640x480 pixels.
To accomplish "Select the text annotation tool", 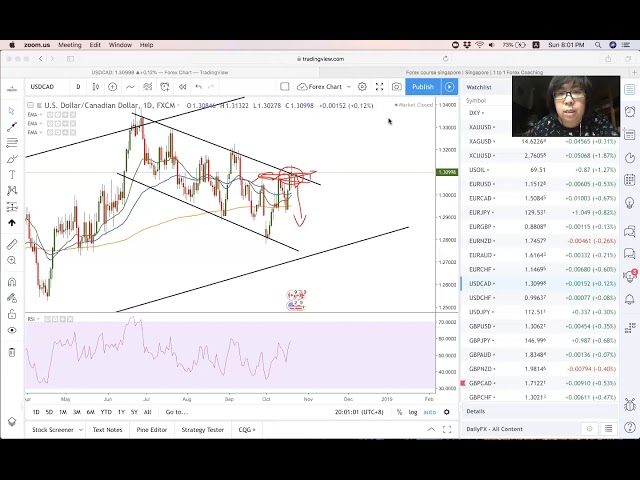I will click(x=12, y=175).
